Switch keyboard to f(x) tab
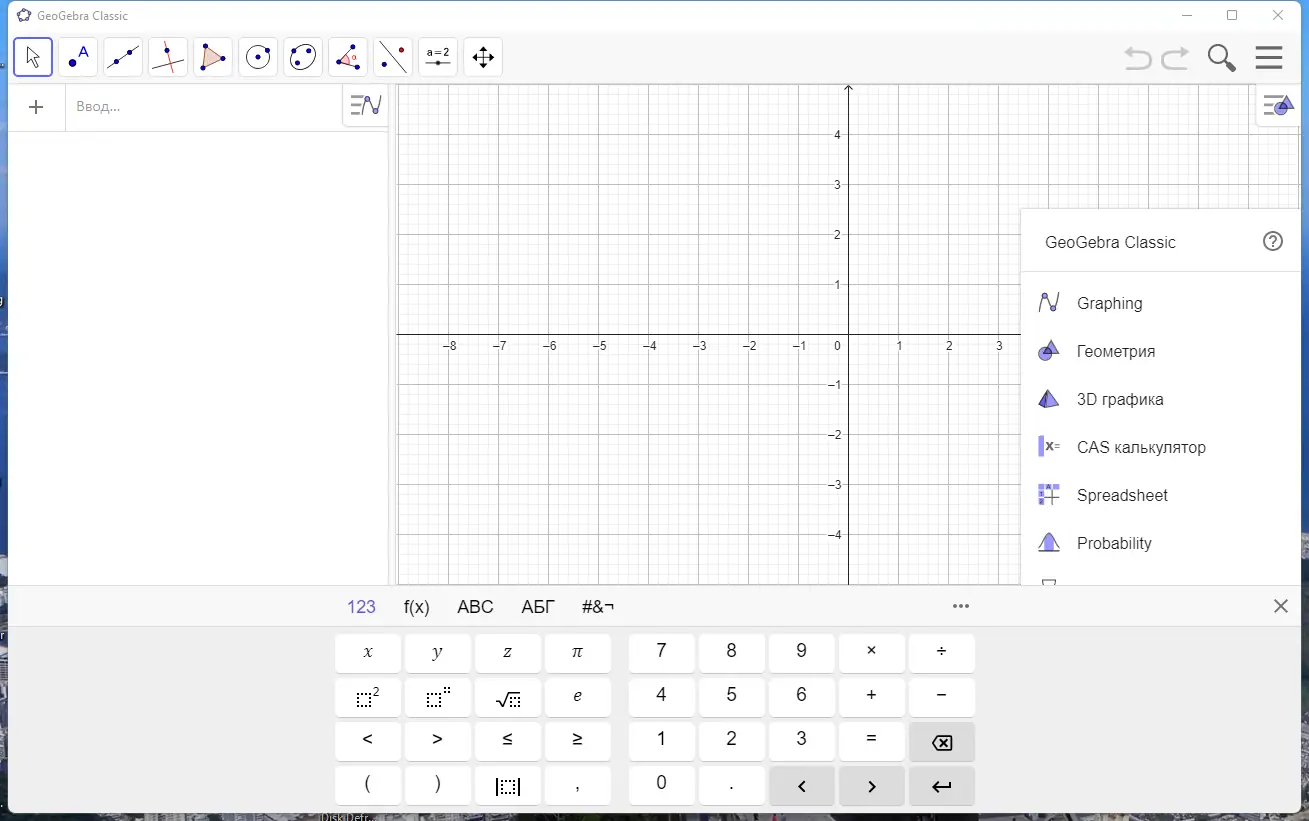 click(417, 606)
